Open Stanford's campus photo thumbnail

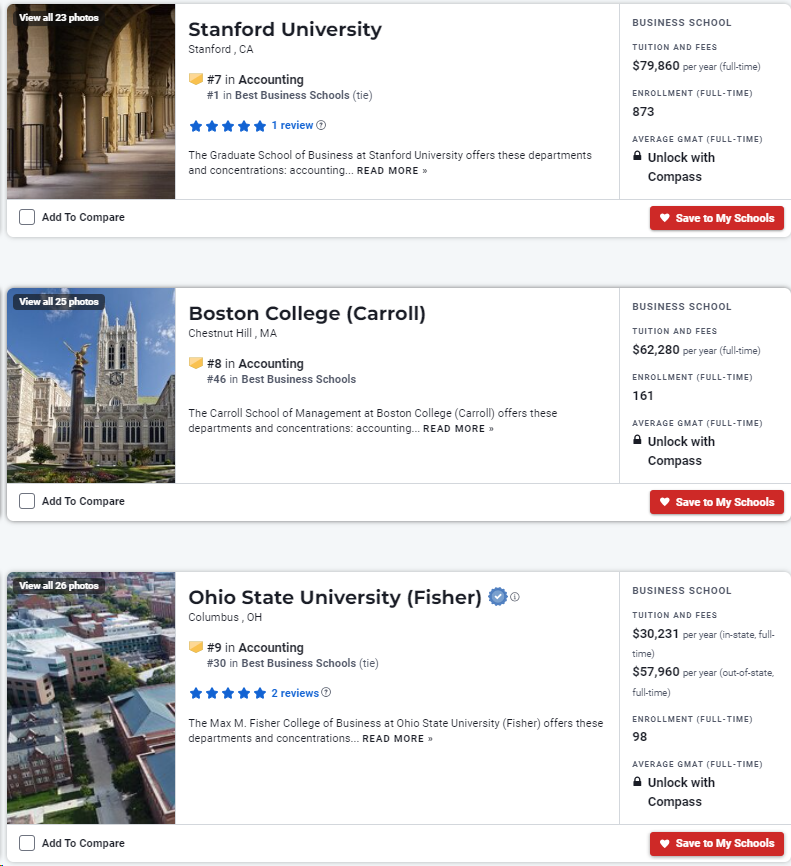[91, 102]
